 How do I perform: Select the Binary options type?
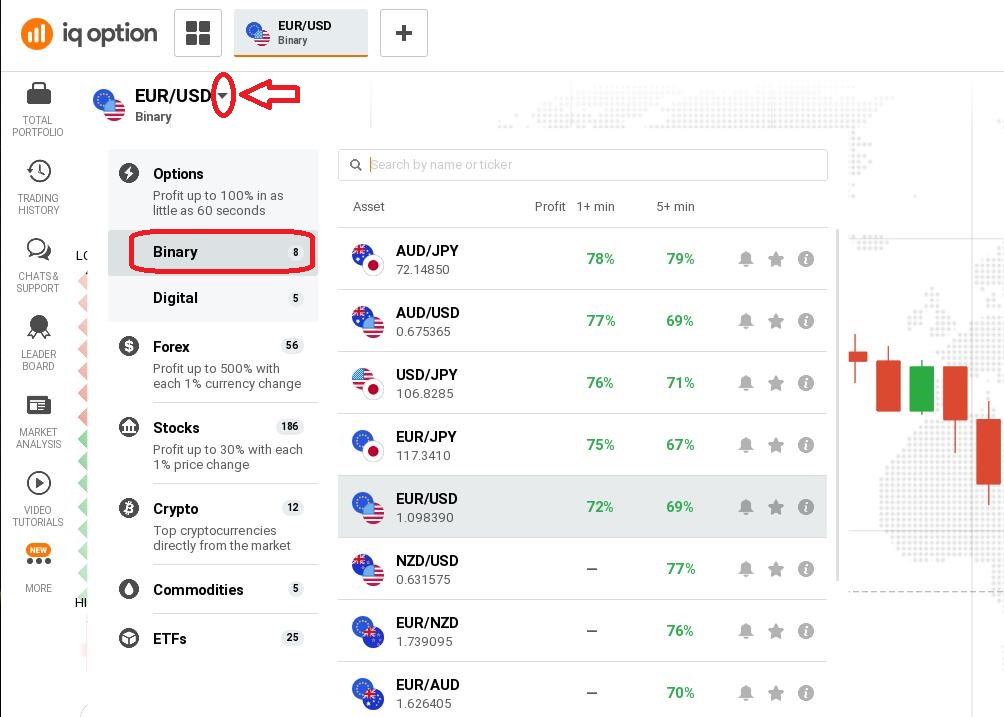pos(213,252)
